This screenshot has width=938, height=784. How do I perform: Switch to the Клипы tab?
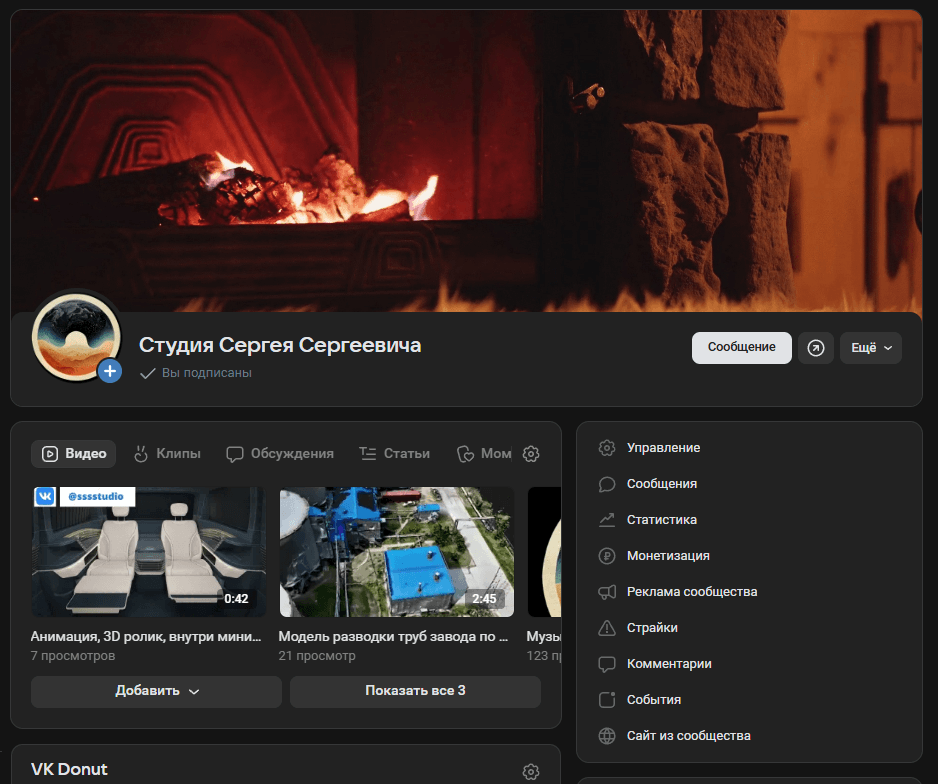click(x=167, y=454)
